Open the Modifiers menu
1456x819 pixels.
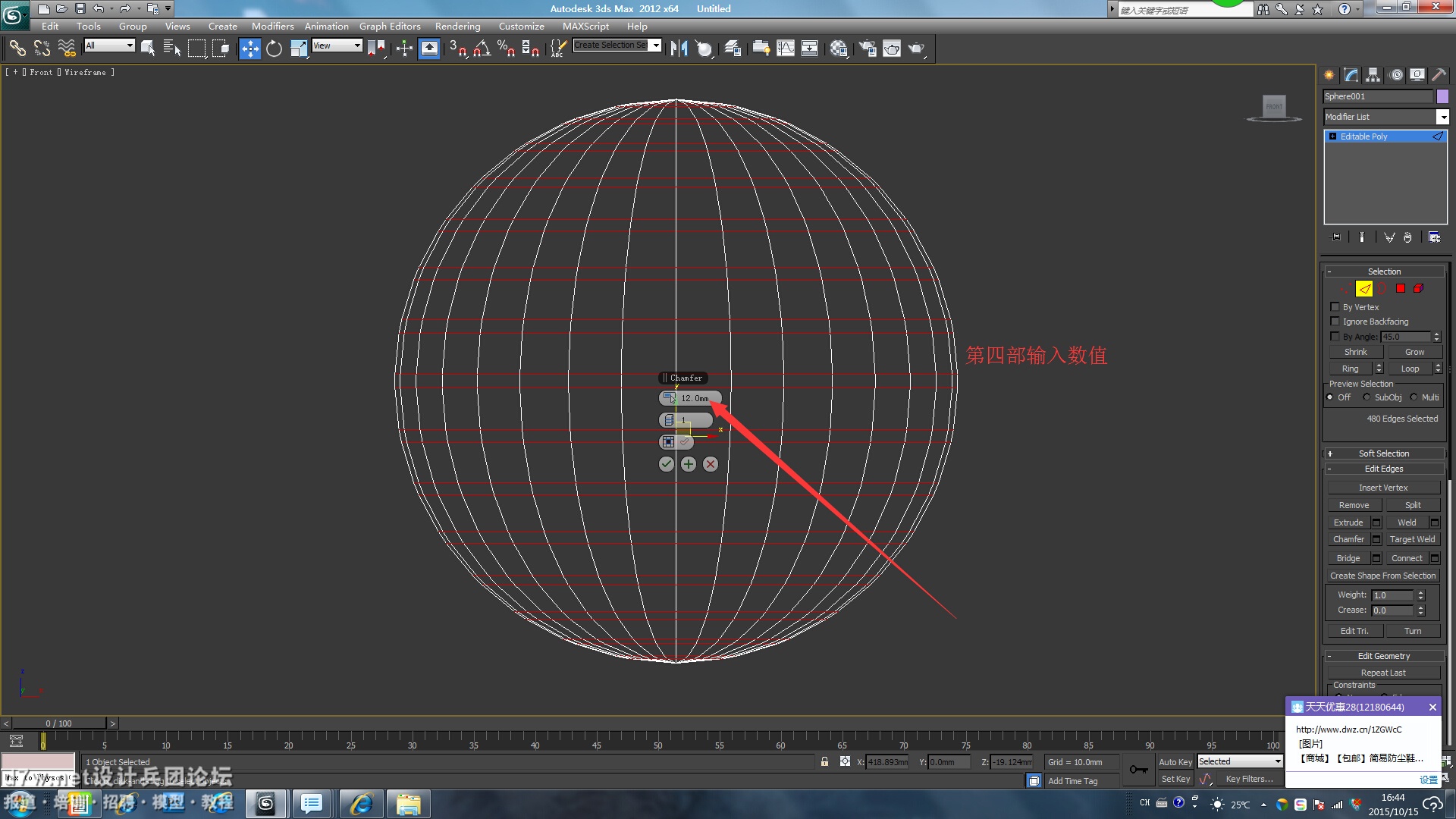[x=272, y=26]
